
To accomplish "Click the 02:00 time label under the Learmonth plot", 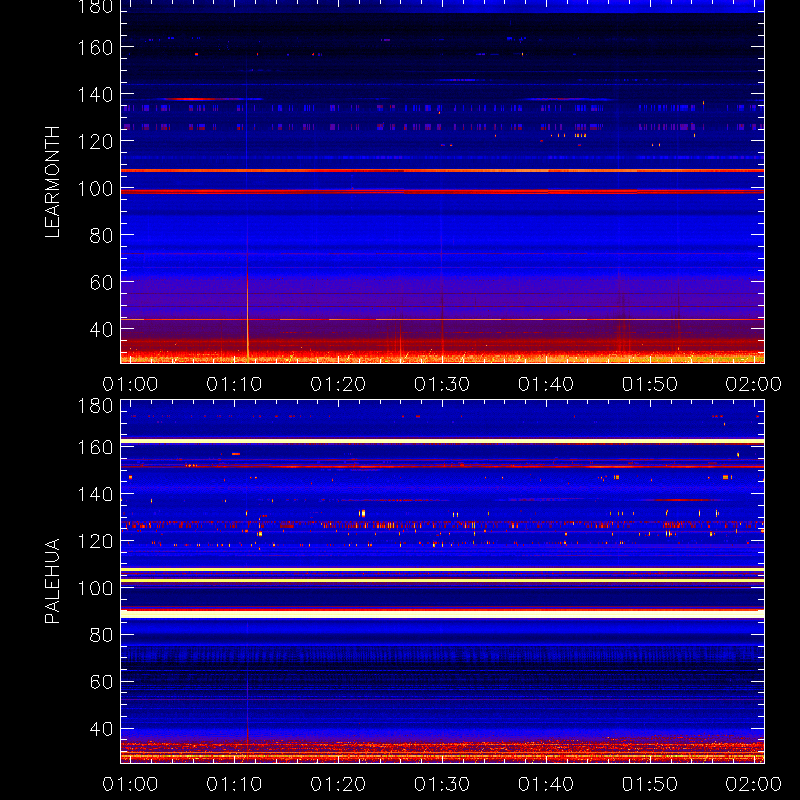I will pos(754,384).
